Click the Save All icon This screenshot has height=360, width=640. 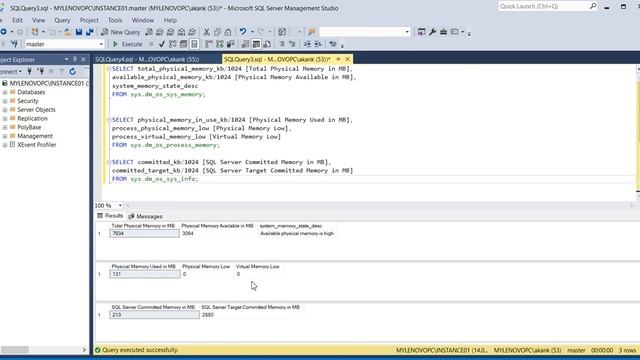point(89,32)
